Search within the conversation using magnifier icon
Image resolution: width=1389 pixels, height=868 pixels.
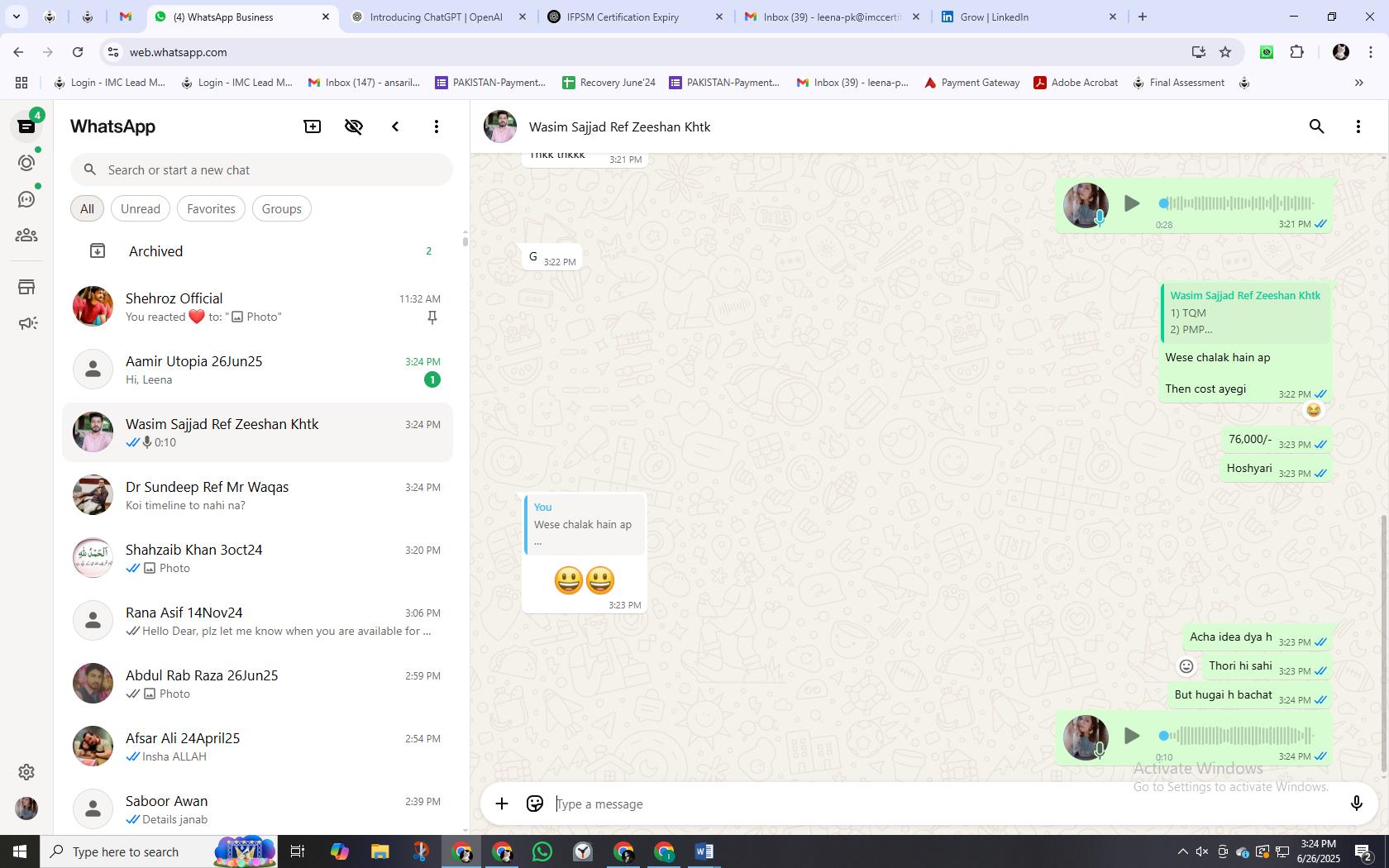[1317, 126]
